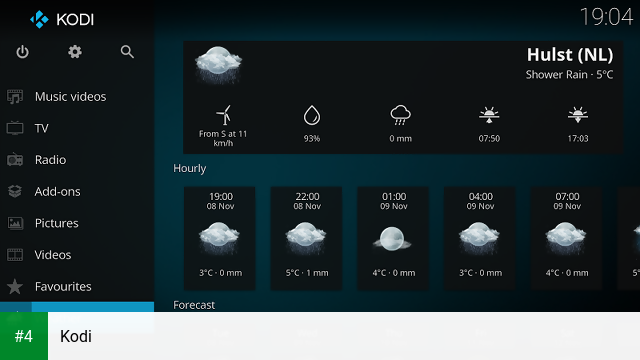Select the TV icon in sidebar
Viewport: 640px width, 360px height.
pyautogui.click(x=15, y=128)
